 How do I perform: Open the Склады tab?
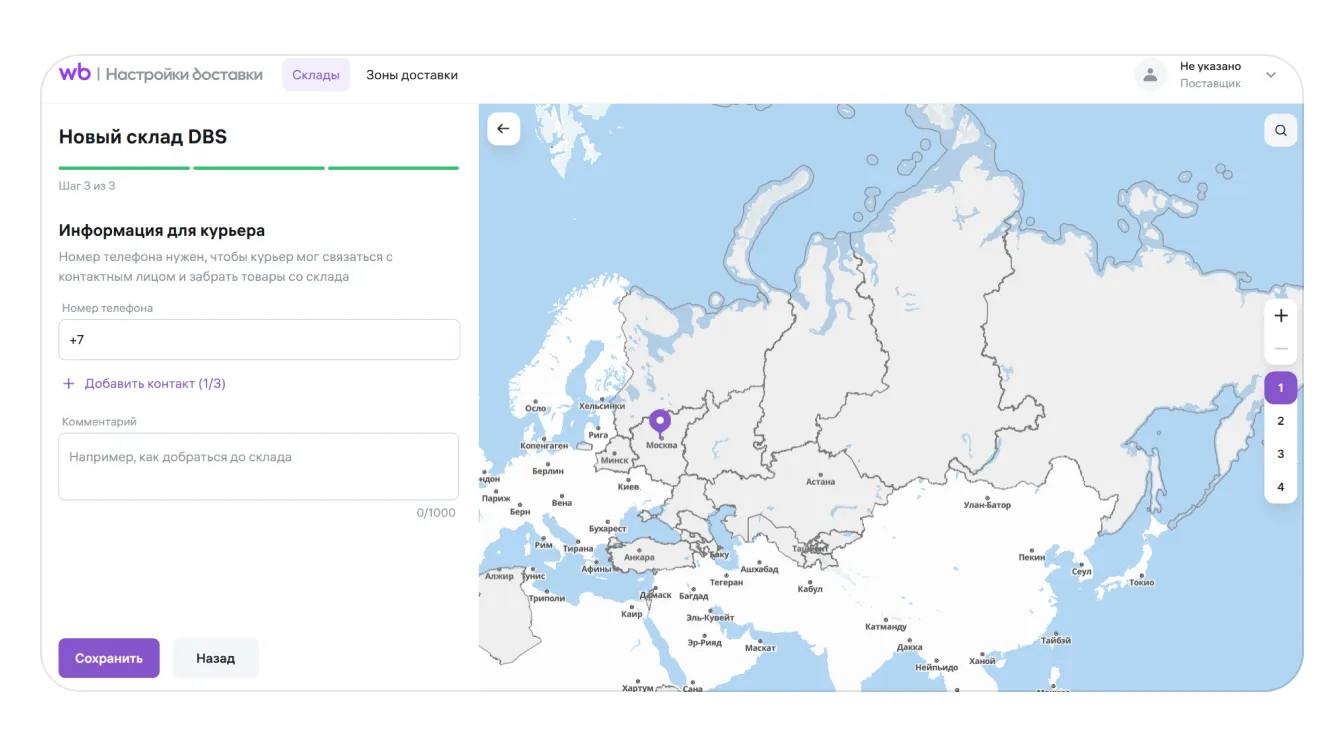pos(316,75)
